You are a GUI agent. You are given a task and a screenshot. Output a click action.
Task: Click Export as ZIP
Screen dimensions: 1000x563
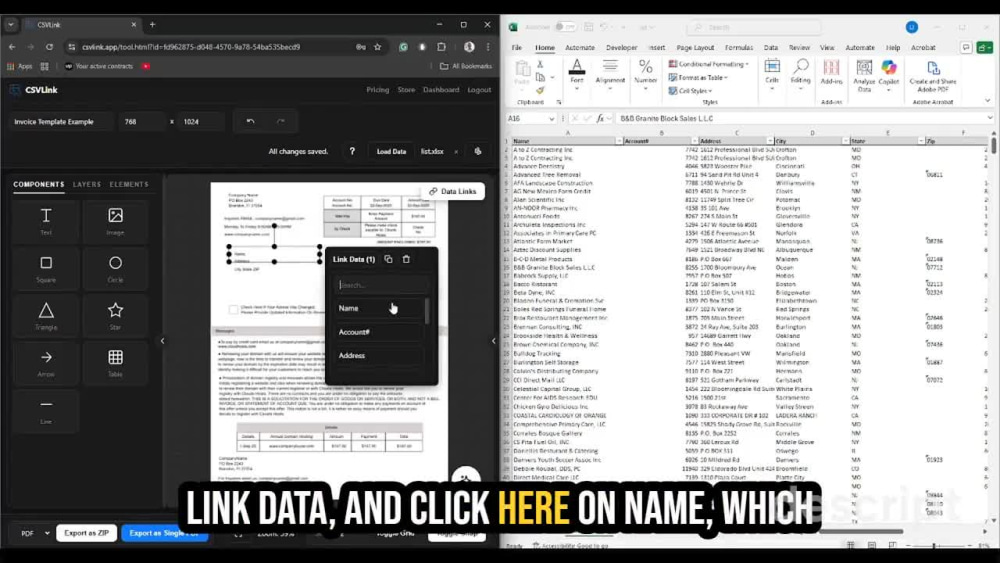pyautogui.click(x=86, y=533)
